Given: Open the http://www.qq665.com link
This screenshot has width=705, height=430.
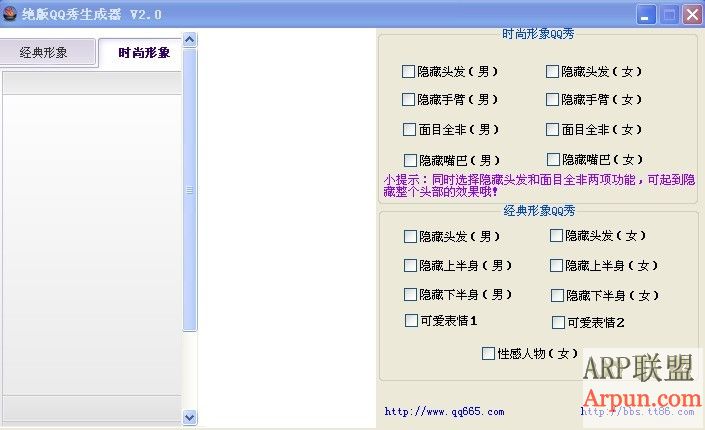Looking at the screenshot, I should pos(444,412).
